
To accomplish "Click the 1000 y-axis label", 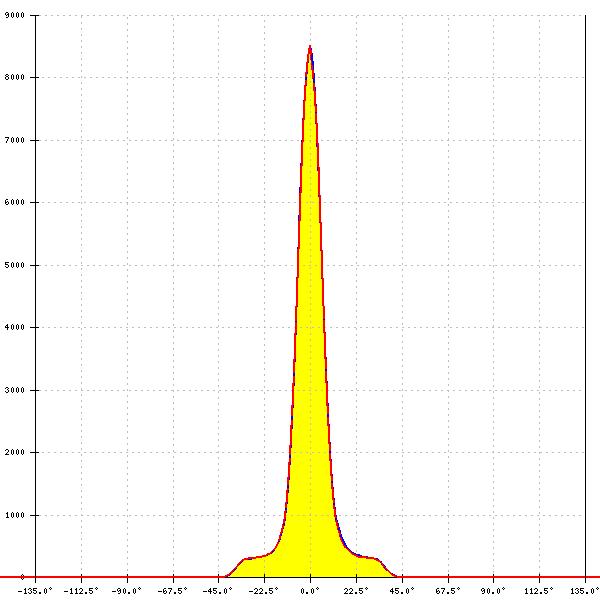I will click(x=15, y=515).
